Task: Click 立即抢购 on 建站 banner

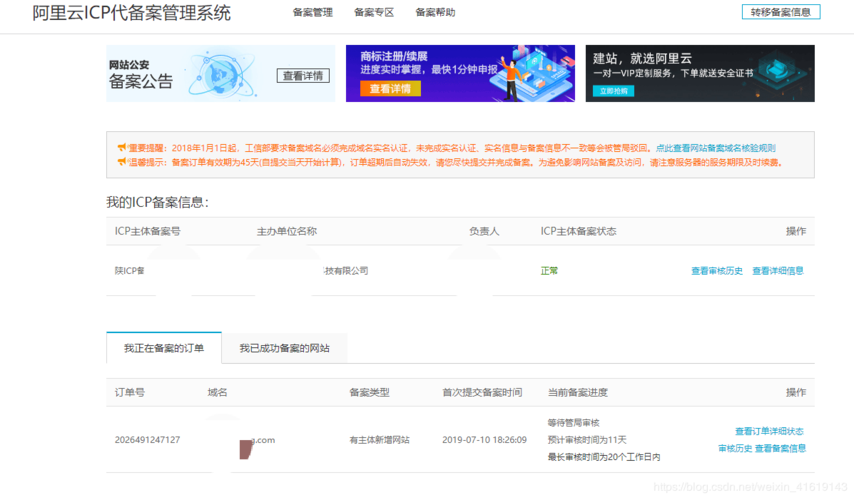Action: (x=613, y=91)
